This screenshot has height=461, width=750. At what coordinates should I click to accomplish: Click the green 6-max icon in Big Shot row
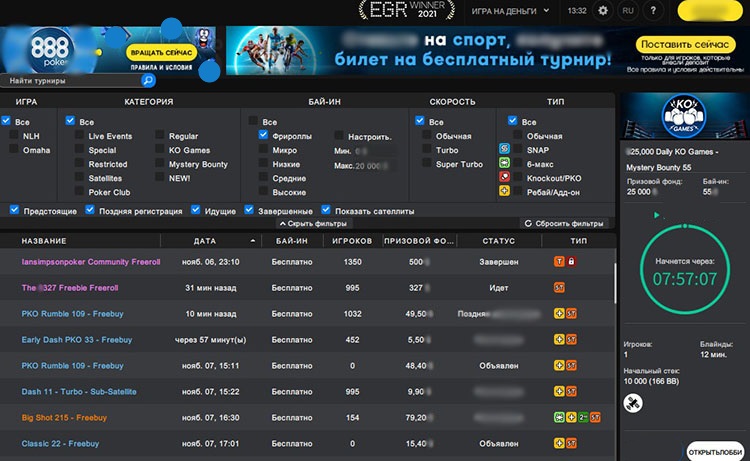pos(559,417)
